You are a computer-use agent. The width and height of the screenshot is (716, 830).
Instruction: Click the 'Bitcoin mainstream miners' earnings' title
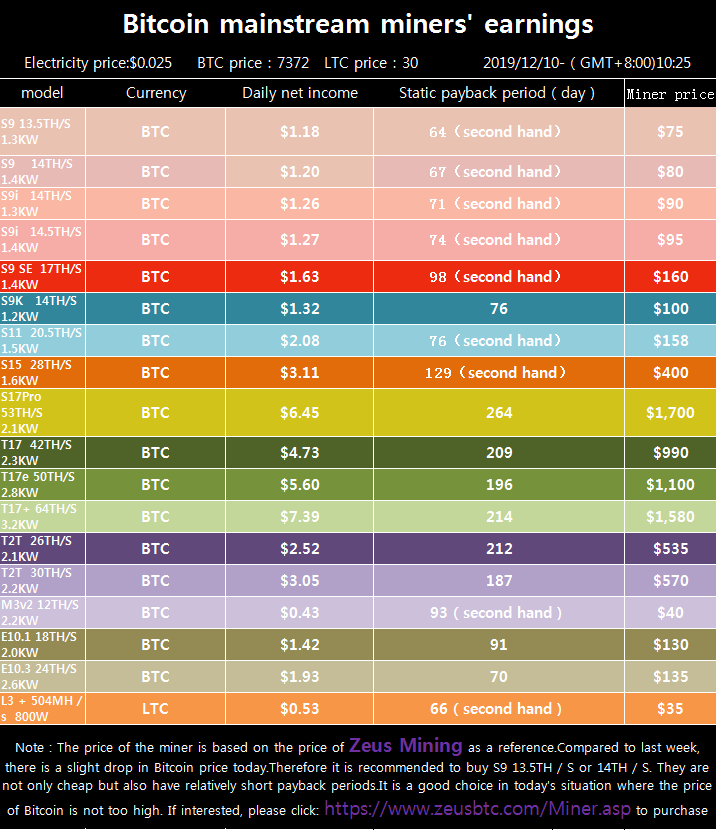tap(357, 24)
